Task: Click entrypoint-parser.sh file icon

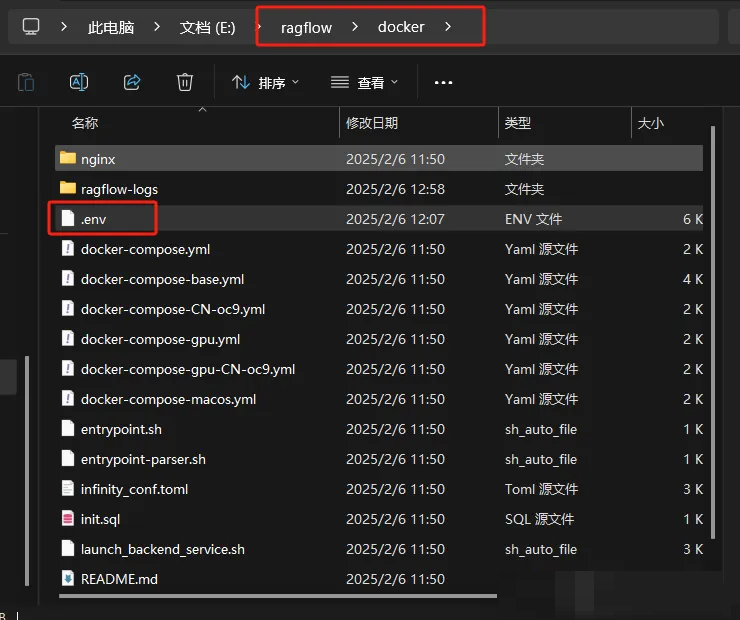Action: point(68,458)
